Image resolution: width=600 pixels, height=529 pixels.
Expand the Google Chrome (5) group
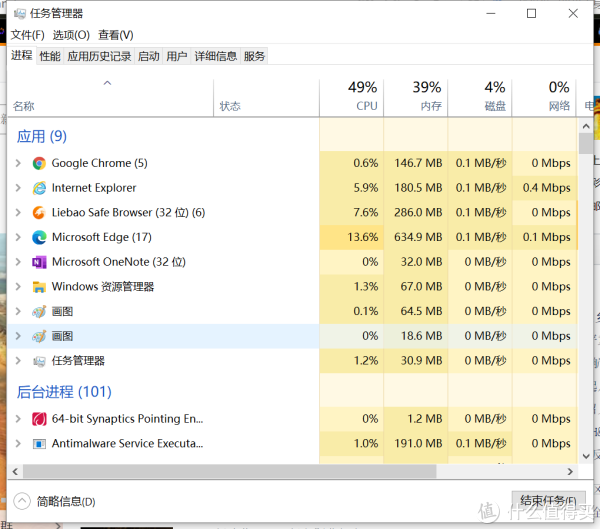pyautogui.click(x=18, y=163)
